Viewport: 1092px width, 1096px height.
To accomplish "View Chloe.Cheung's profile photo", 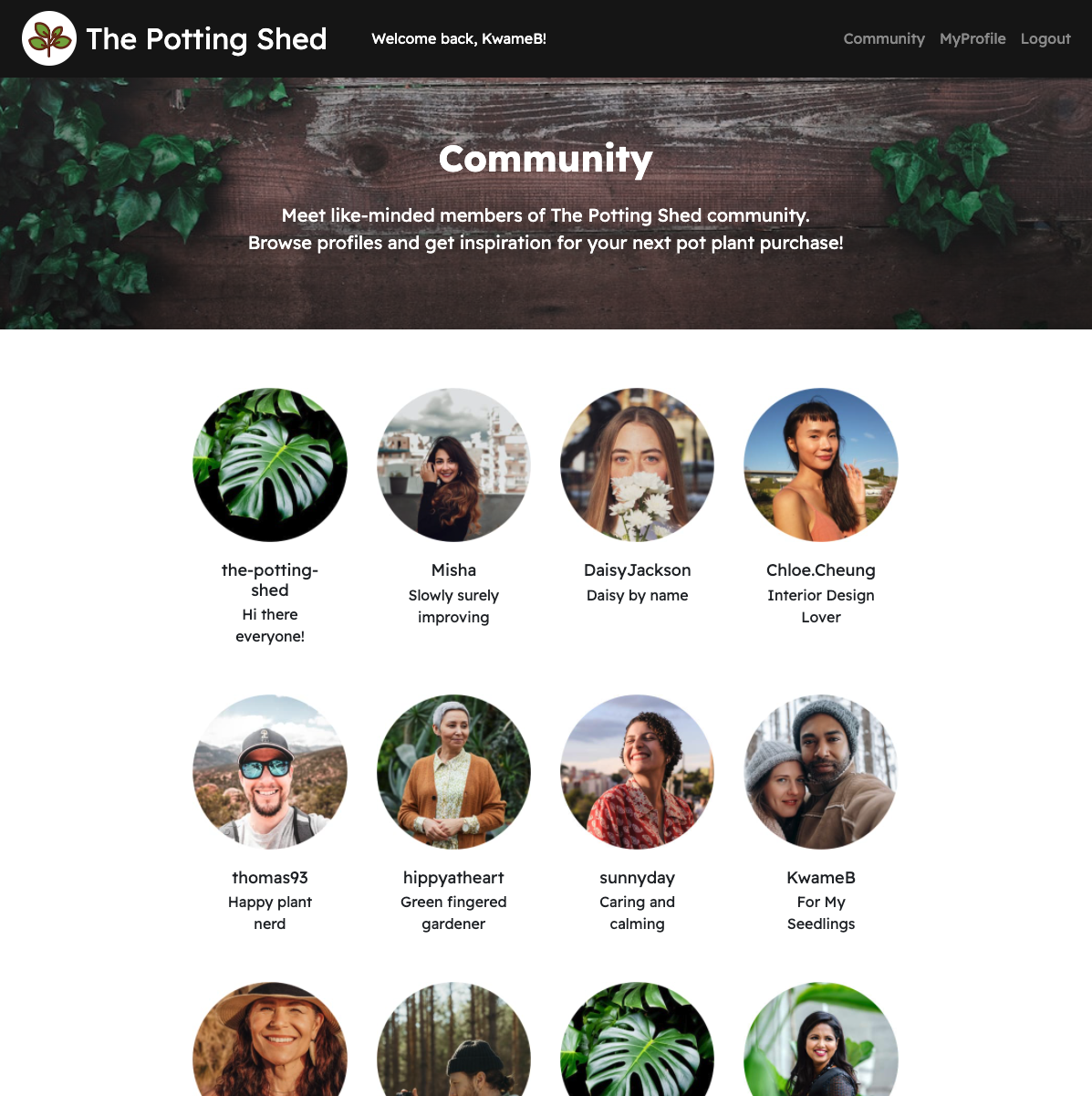I will coord(821,465).
